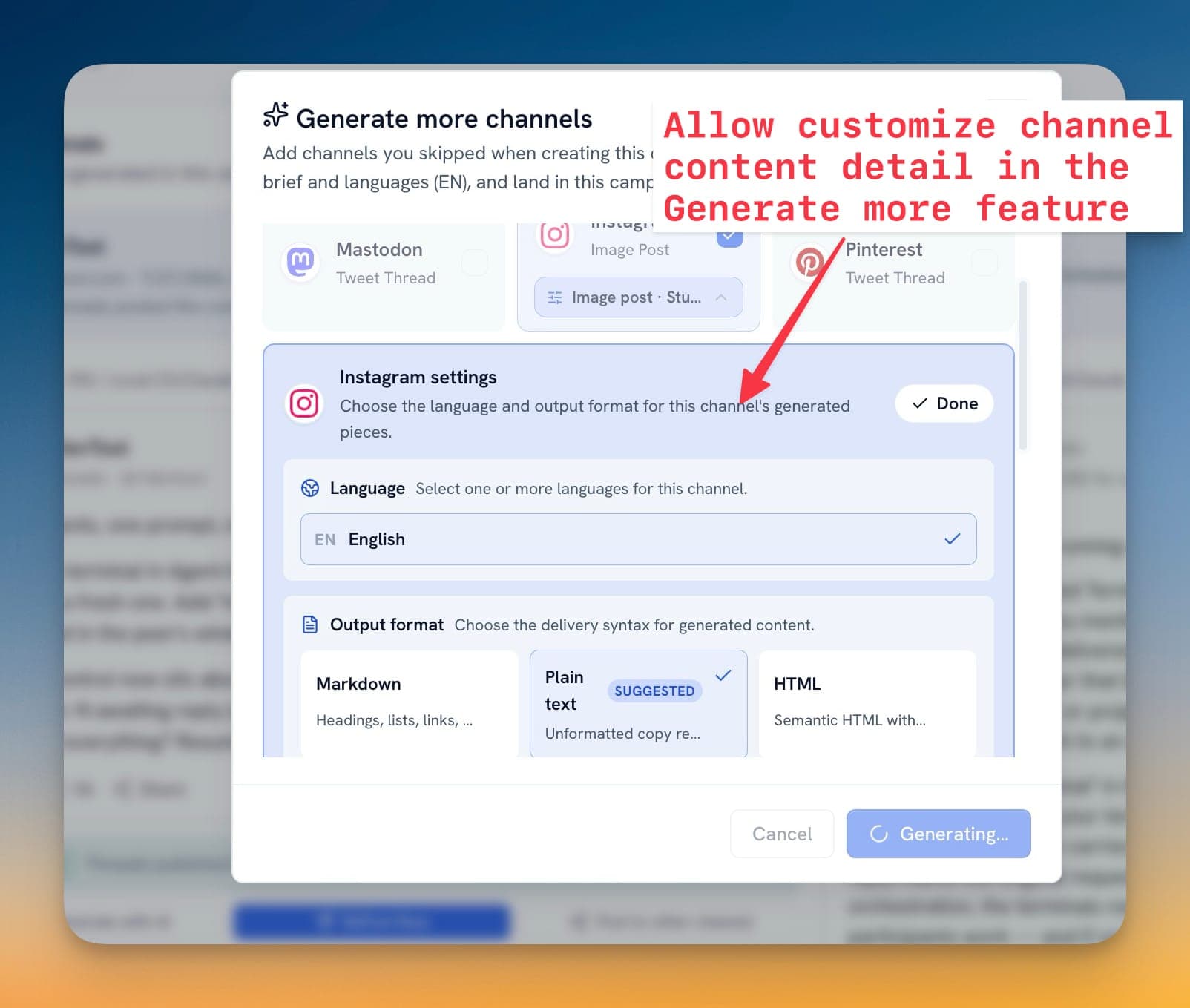
Task: Click the Instagram settings panel logo
Action: click(x=304, y=403)
